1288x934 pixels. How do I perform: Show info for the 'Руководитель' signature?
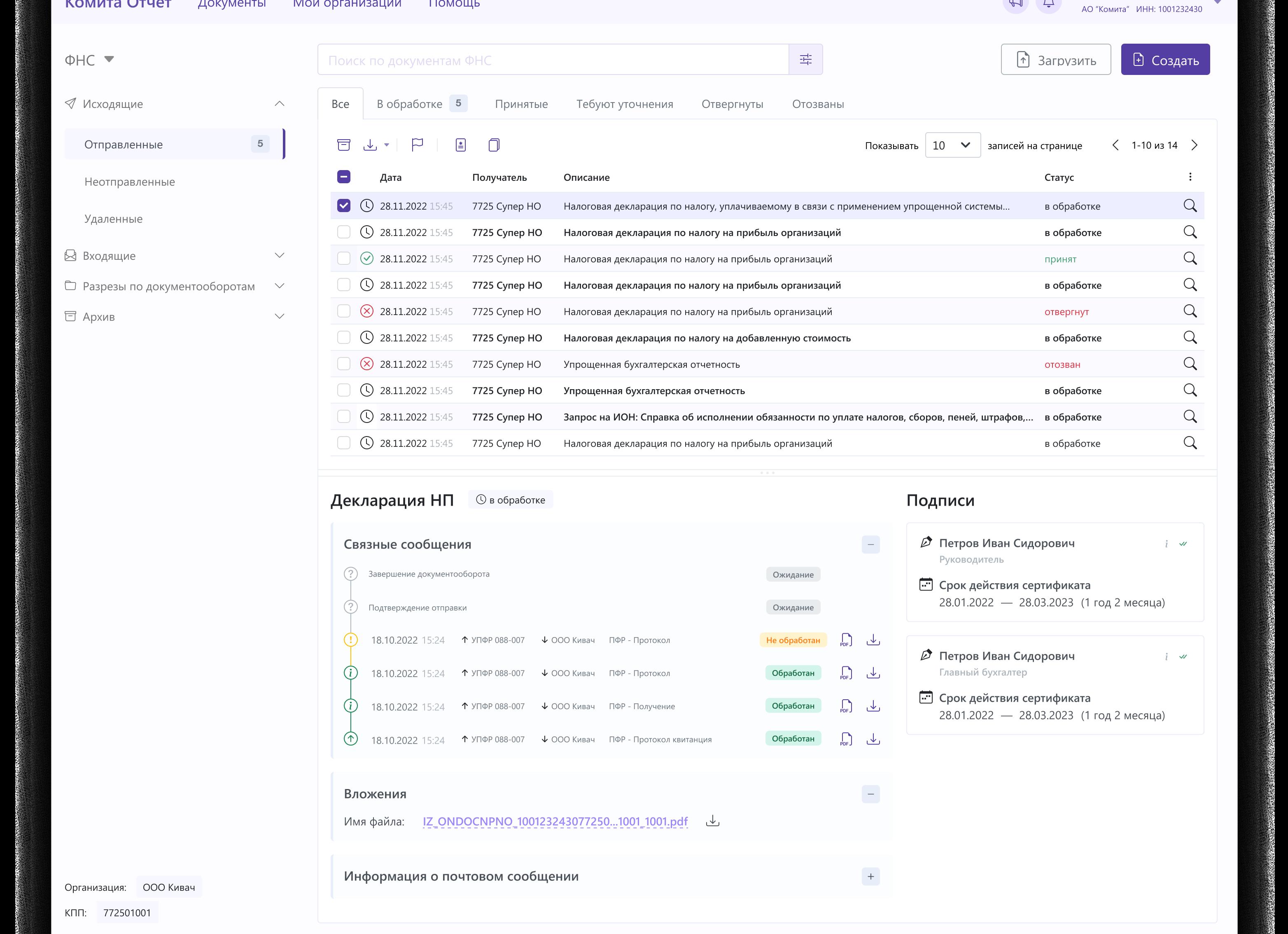pyautogui.click(x=1167, y=544)
